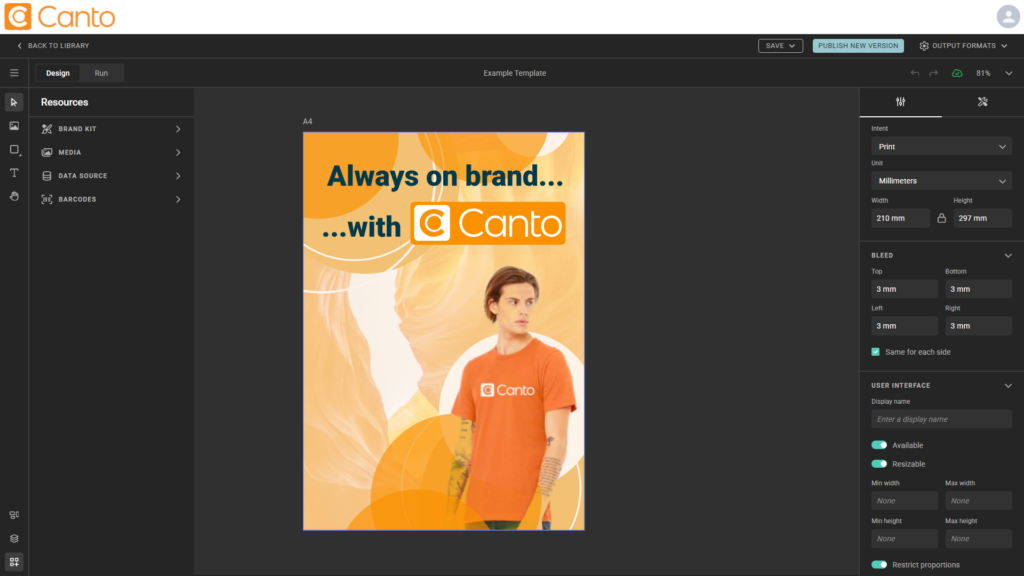Expand the Brand Kit resource
The height and width of the screenshot is (576, 1024).
(x=111, y=129)
